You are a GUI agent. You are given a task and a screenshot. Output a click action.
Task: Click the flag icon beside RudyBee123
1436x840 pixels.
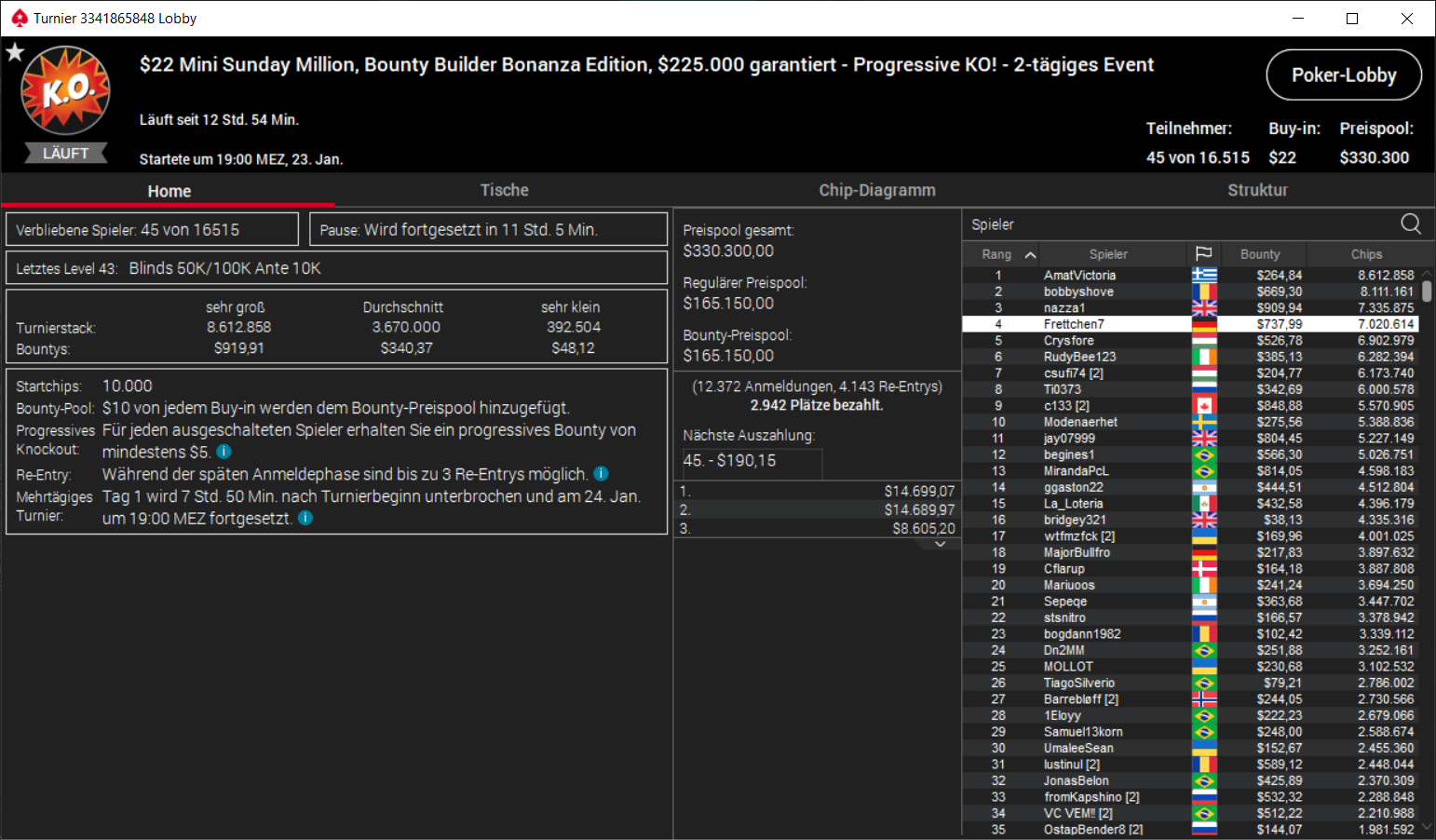(1204, 357)
